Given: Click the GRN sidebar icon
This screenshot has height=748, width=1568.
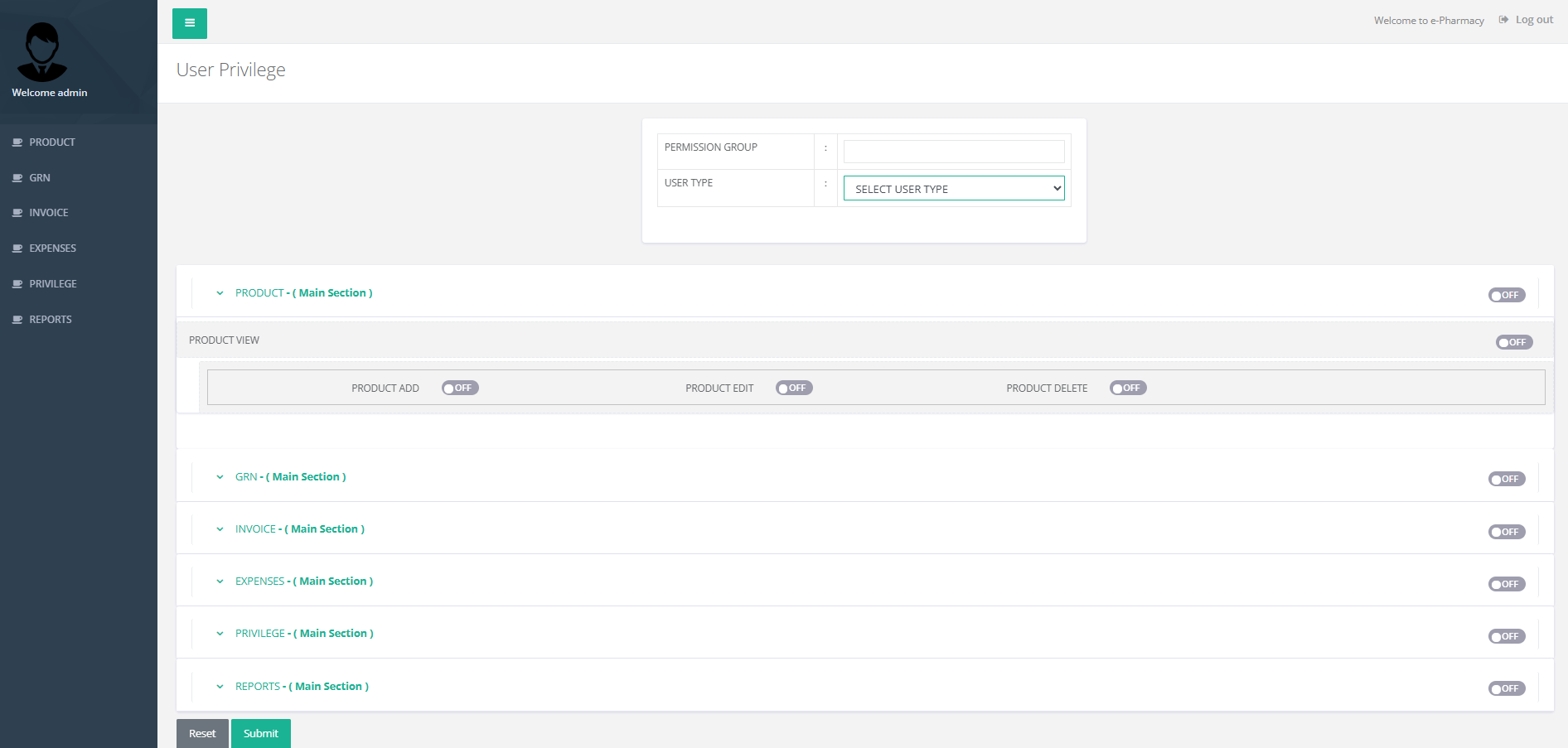Looking at the screenshot, I should click(x=17, y=177).
